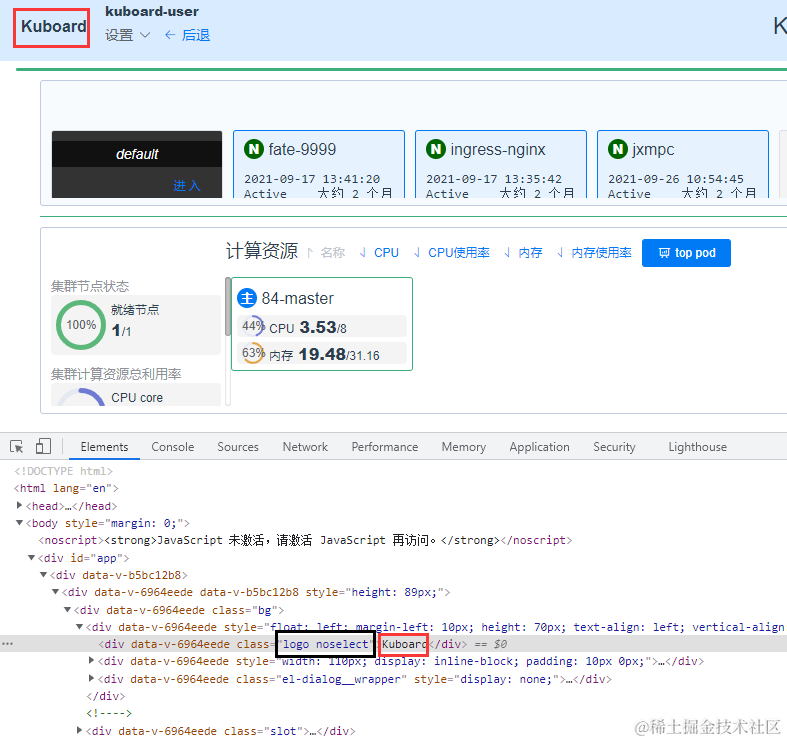This screenshot has width=787, height=742.
Task: Click the top pod button
Action: 686,253
